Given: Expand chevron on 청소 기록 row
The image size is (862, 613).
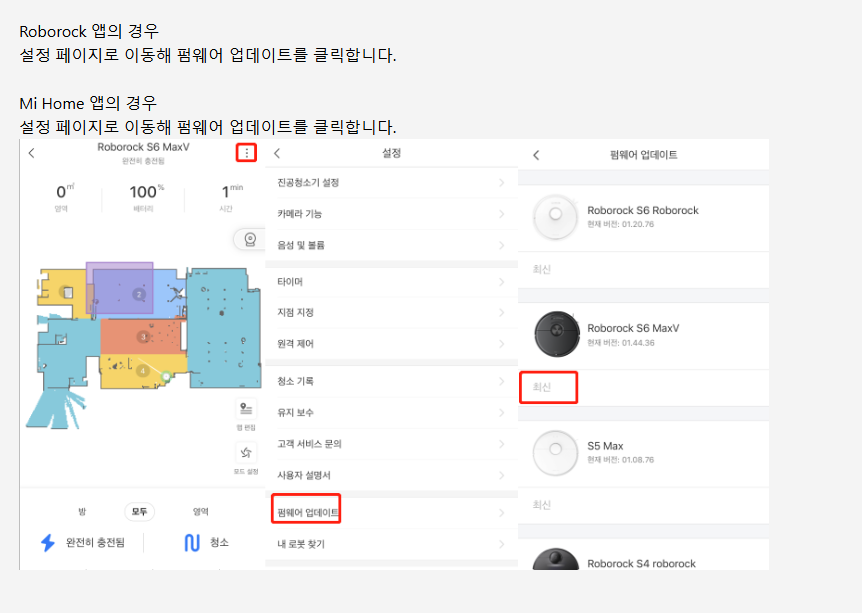Looking at the screenshot, I should point(501,382).
